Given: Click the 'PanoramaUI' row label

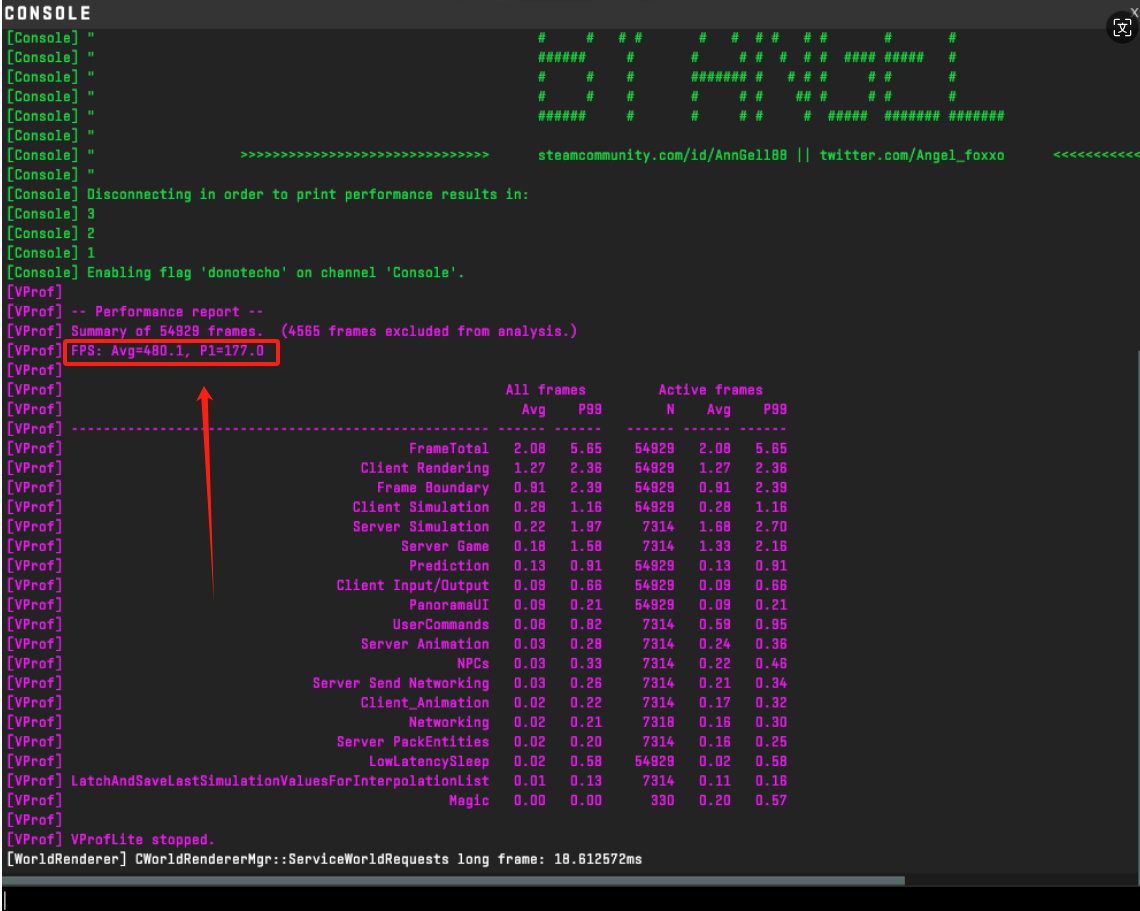Looking at the screenshot, I should (449, 605).
